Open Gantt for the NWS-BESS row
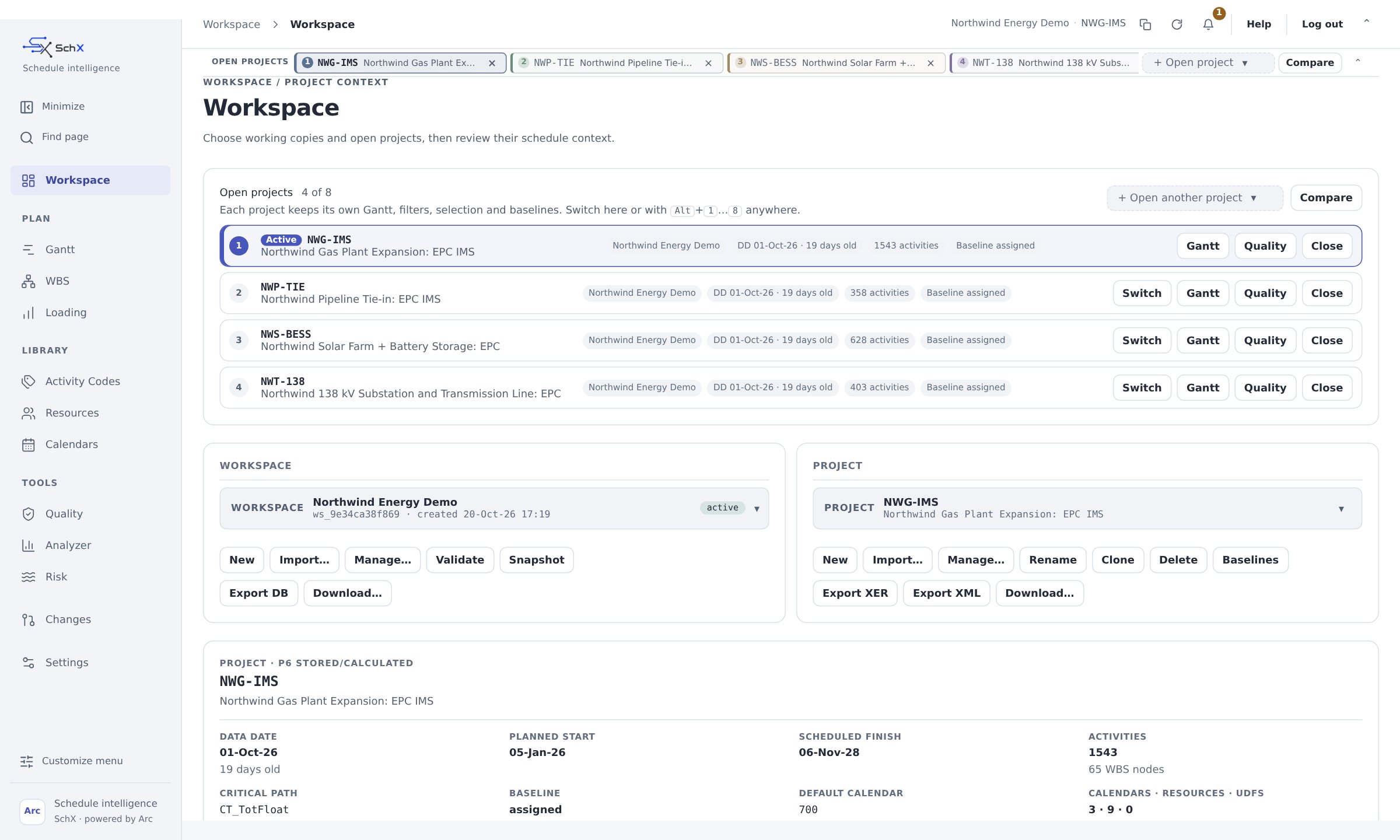 [1202, 341]
